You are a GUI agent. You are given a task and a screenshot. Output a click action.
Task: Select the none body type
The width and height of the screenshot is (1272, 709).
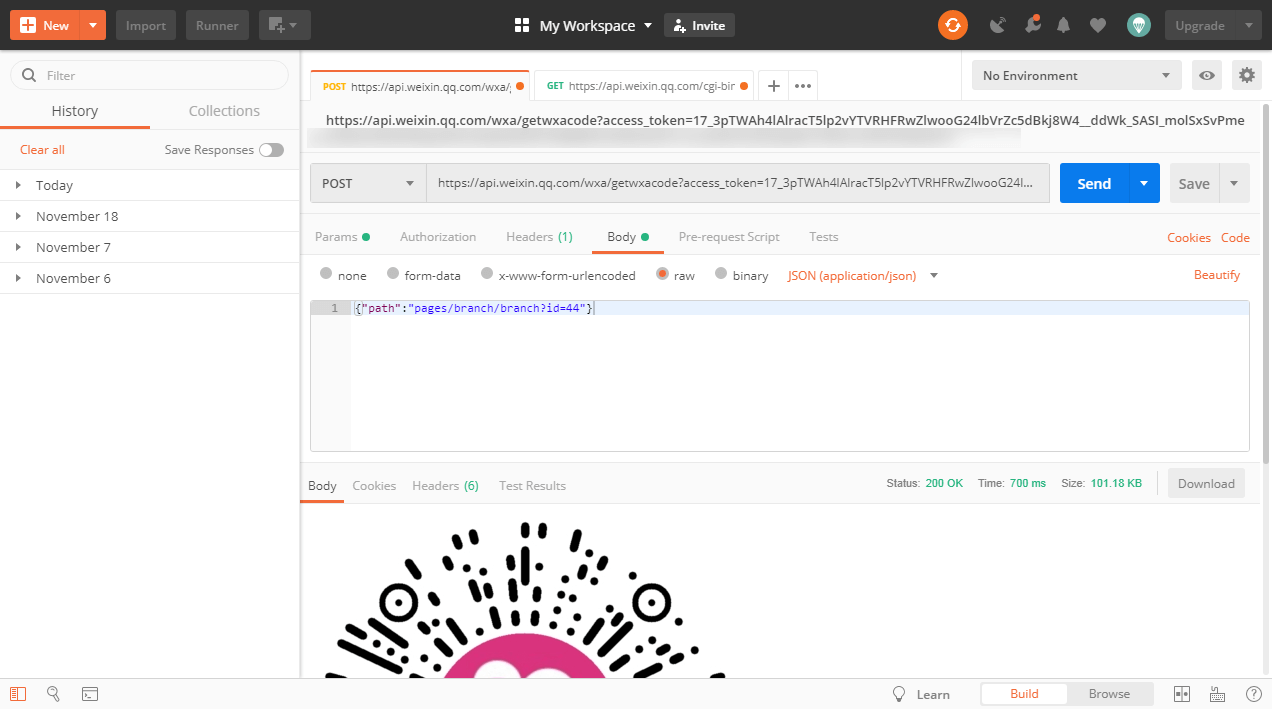pyautogui.click(x=326, y=274)
